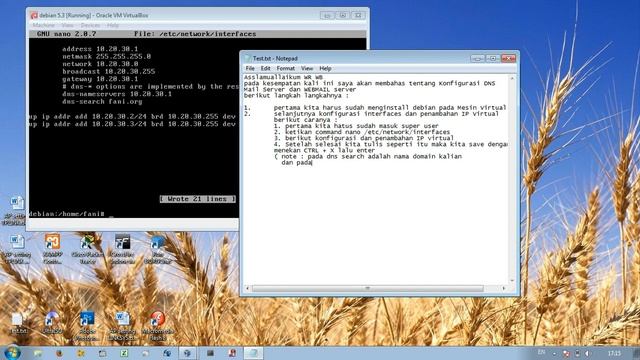This screenshot has height=360, width=640.
Task: Open the Macromedia Flash desktop shortcut
Action: click(158, 325)
